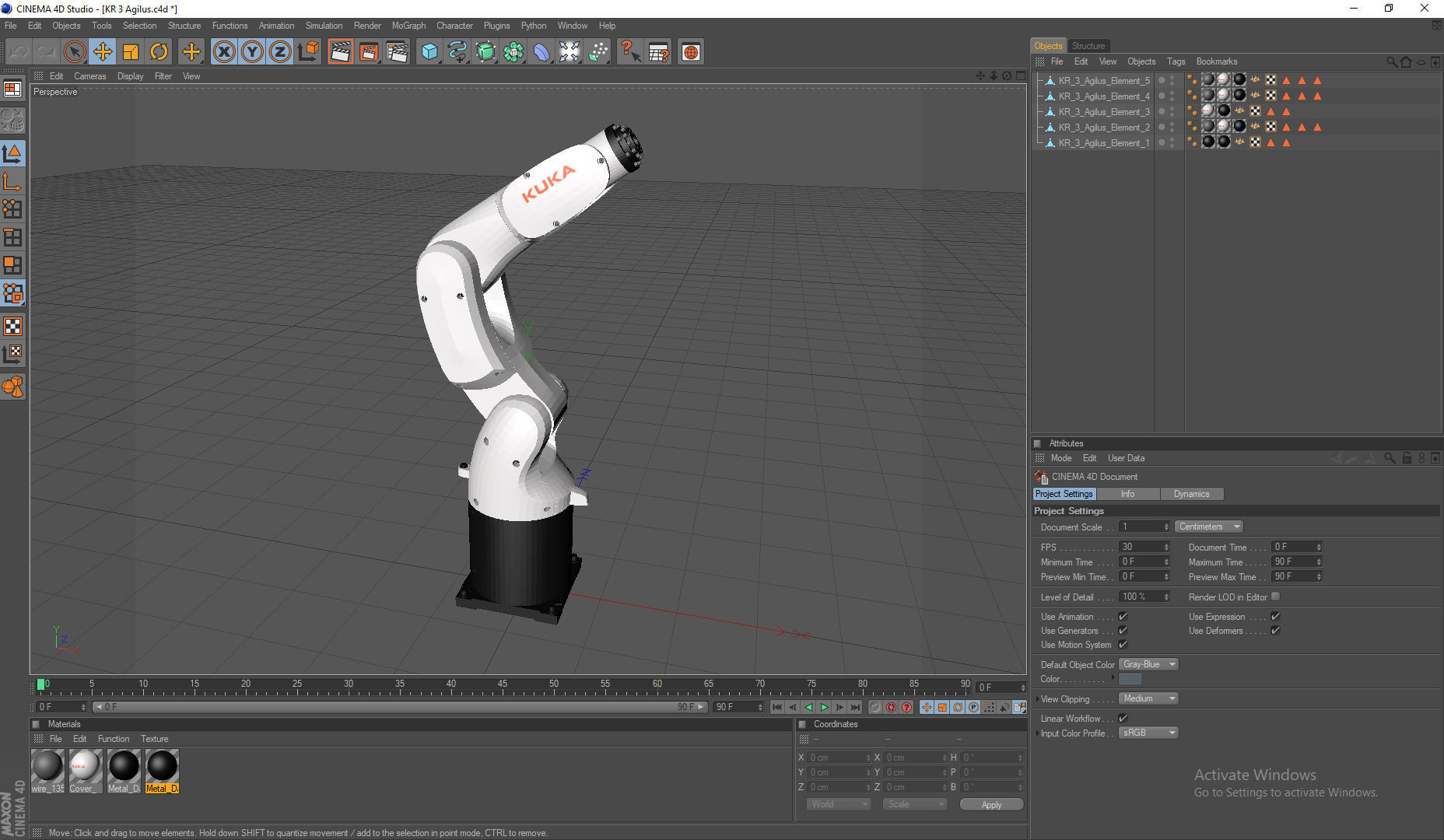This screenshot has width=1444, height=840.
Task: Switch to the Structure tab
Action: tap(1088, 46)
